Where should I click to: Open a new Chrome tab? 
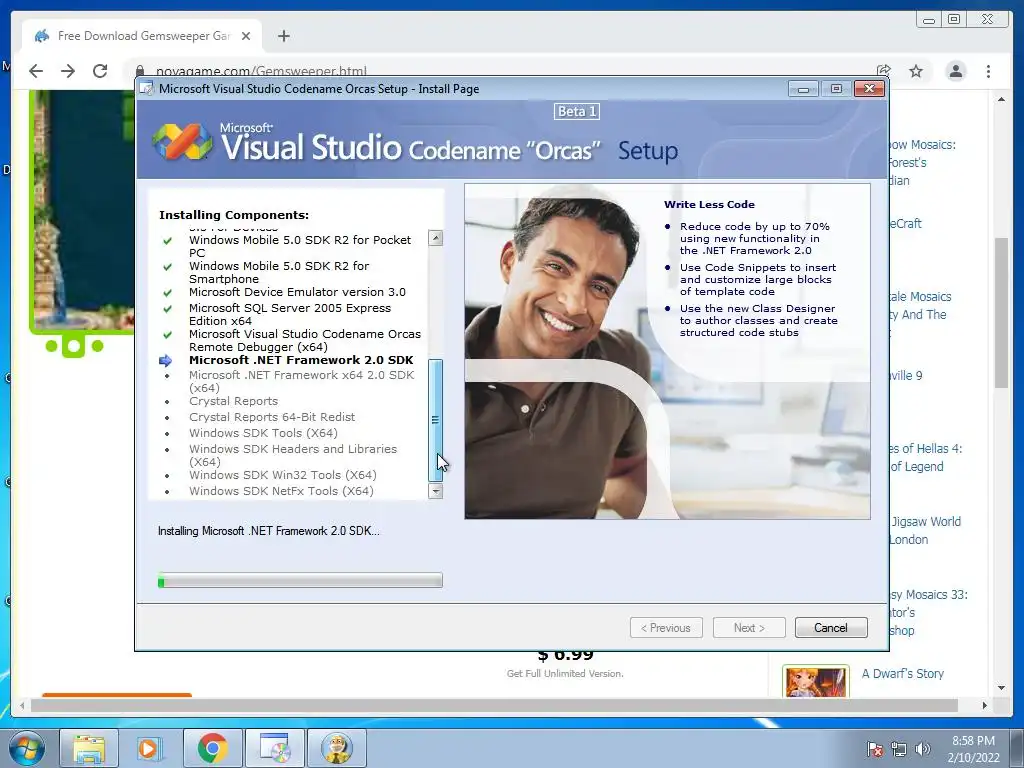[x=283, y=36]
